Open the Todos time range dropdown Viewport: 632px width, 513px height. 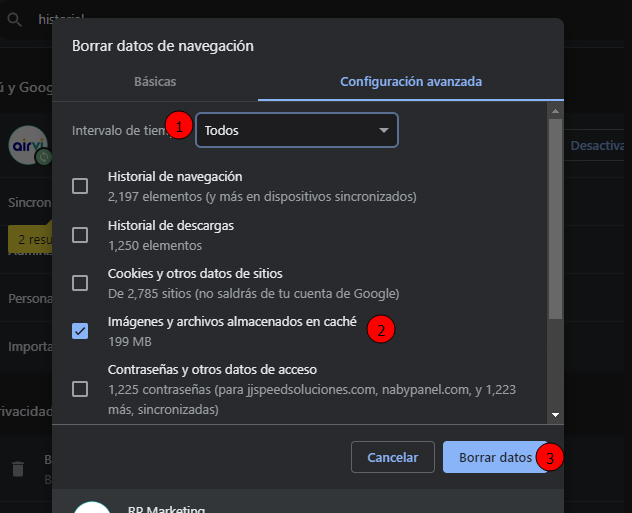tap(297, 130)
